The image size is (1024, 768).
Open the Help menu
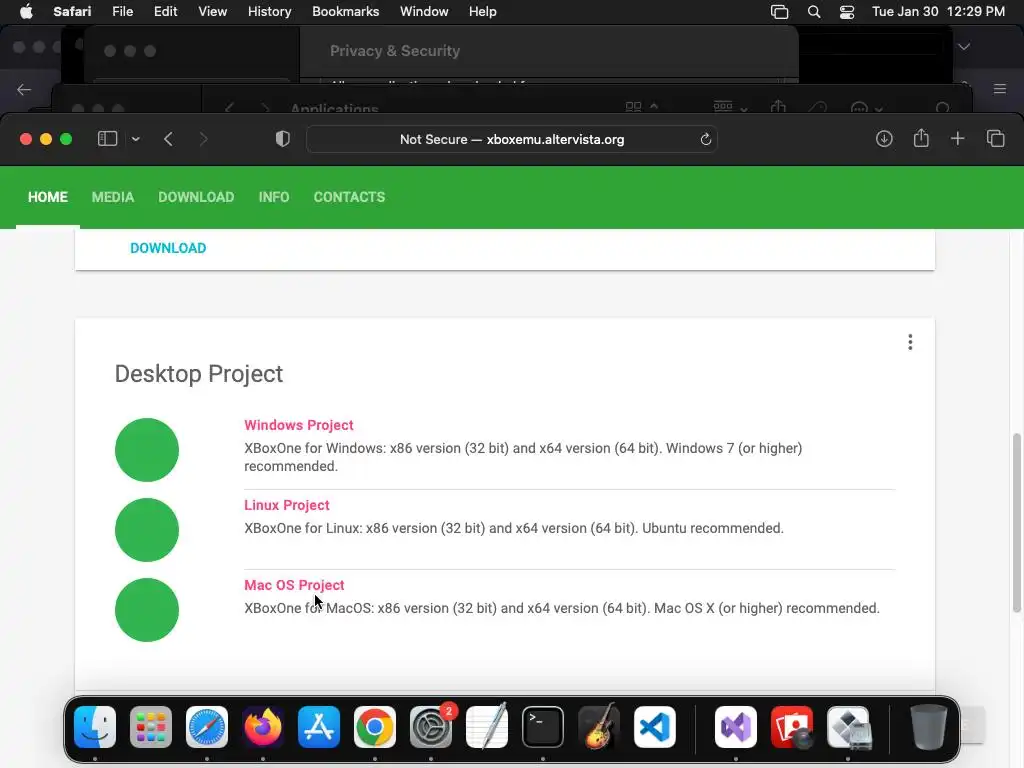coord(483,12)
